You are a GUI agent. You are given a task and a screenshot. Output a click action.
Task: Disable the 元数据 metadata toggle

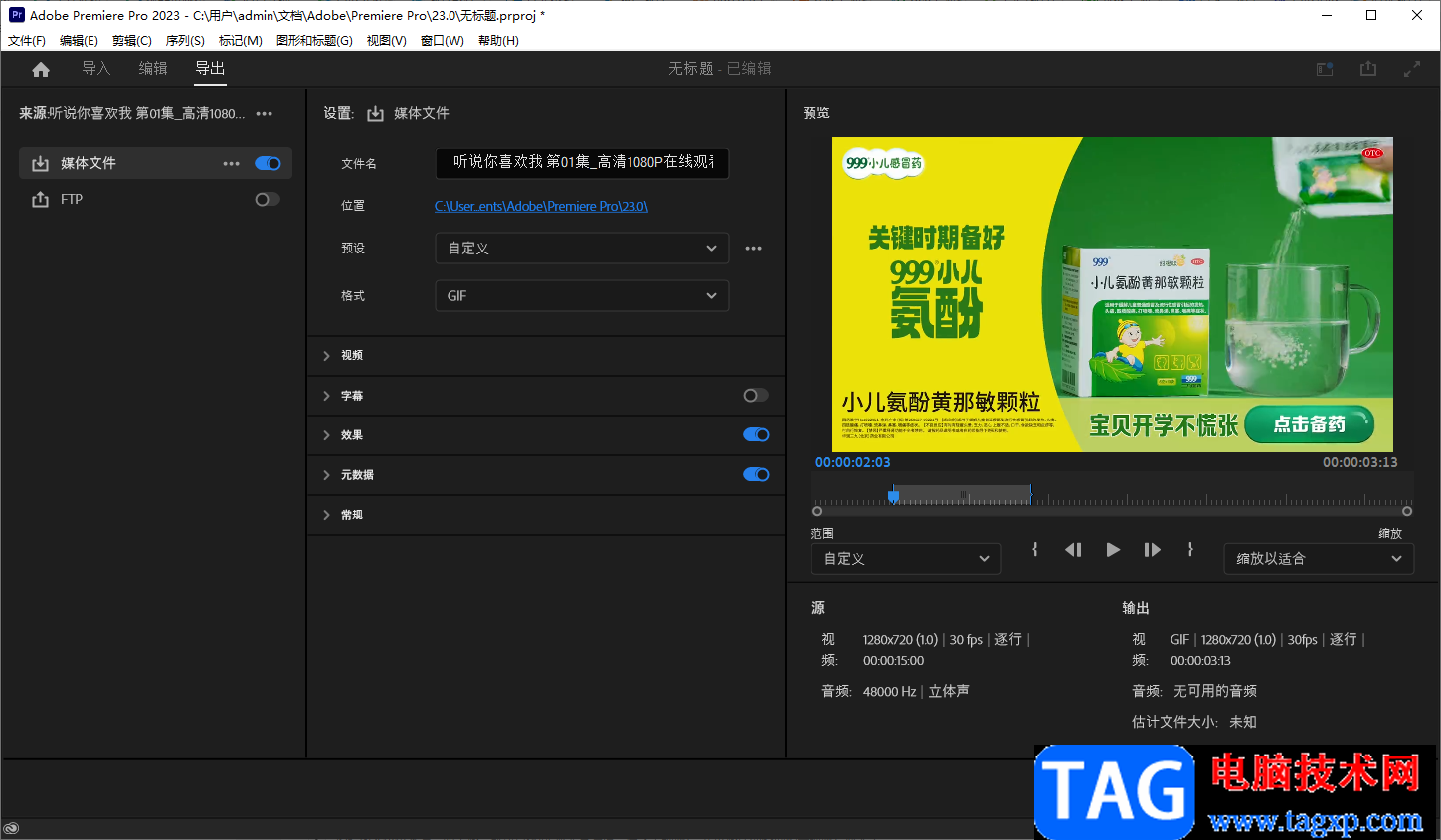[x=756, y=474]
